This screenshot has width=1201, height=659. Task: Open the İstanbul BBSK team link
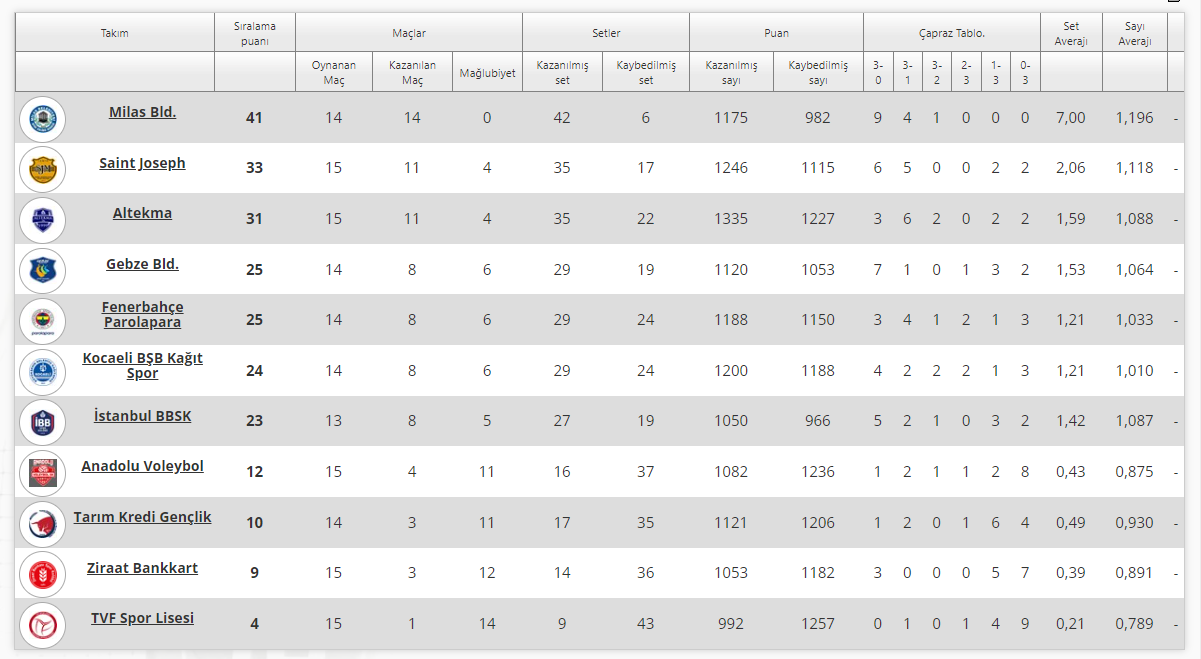142,416
